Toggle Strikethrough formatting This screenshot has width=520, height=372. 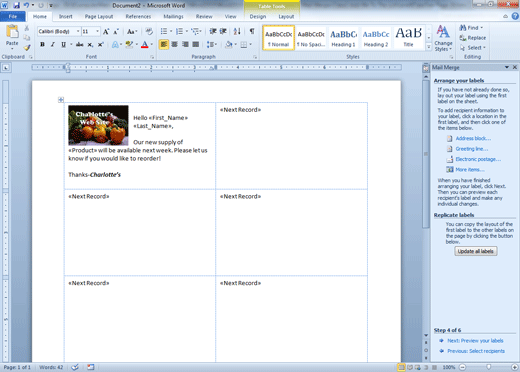tap(80, 44)
